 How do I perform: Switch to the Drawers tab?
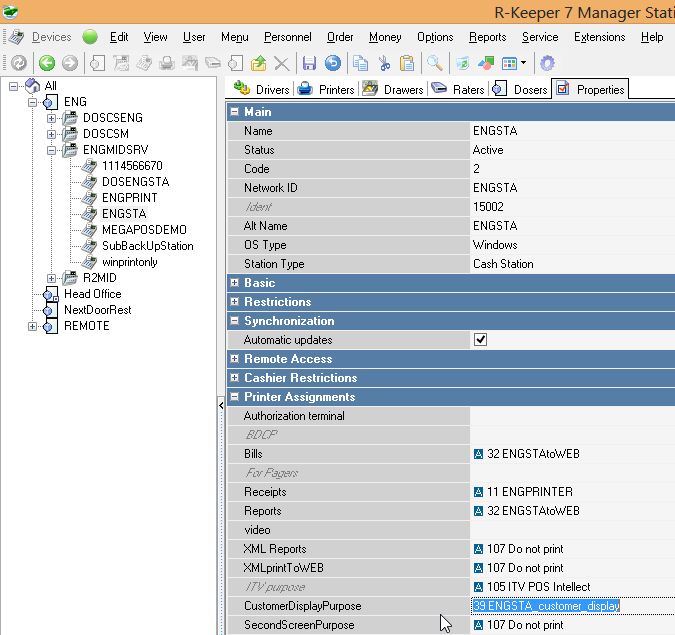coord(393,89)
